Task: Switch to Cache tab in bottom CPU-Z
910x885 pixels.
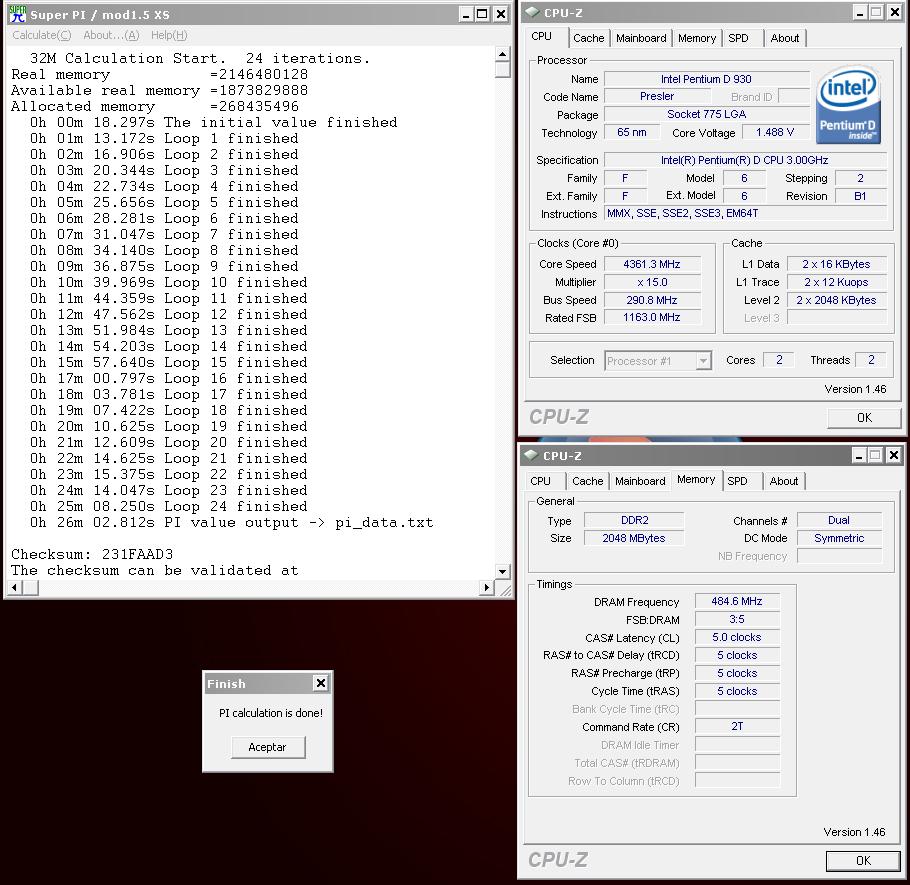Action: [587, 481]
